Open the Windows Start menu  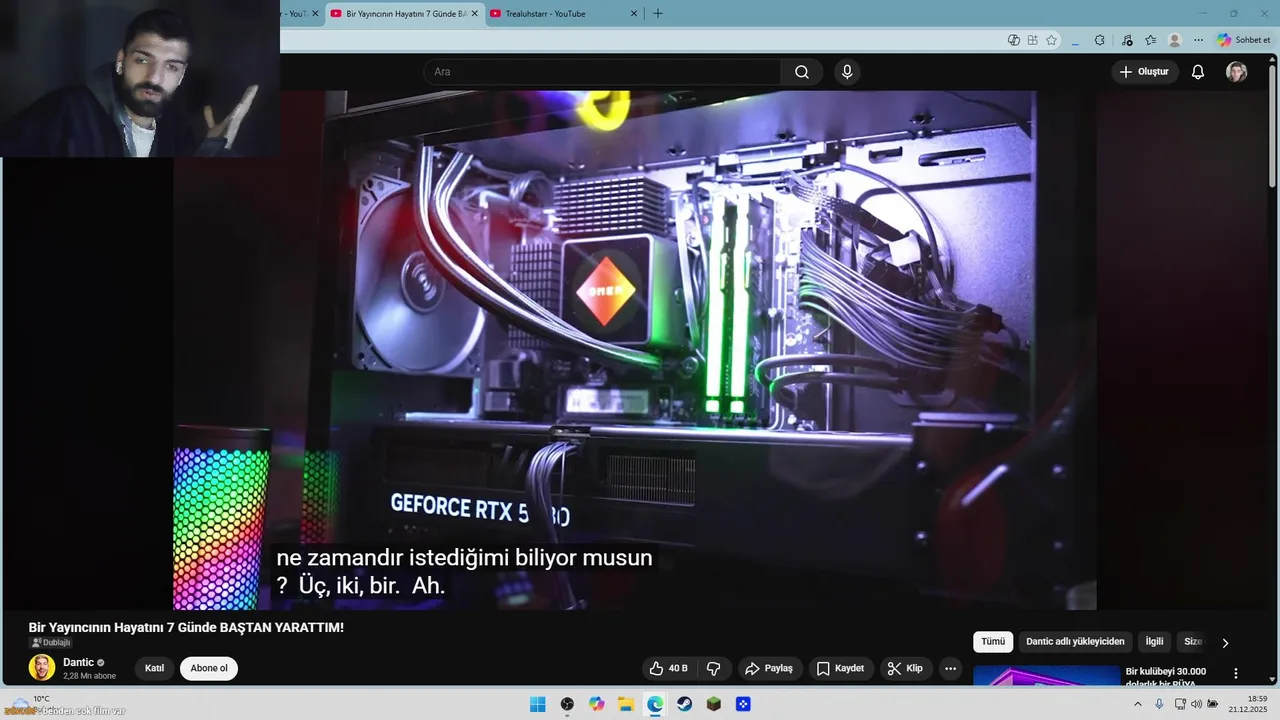coord(538,704)
